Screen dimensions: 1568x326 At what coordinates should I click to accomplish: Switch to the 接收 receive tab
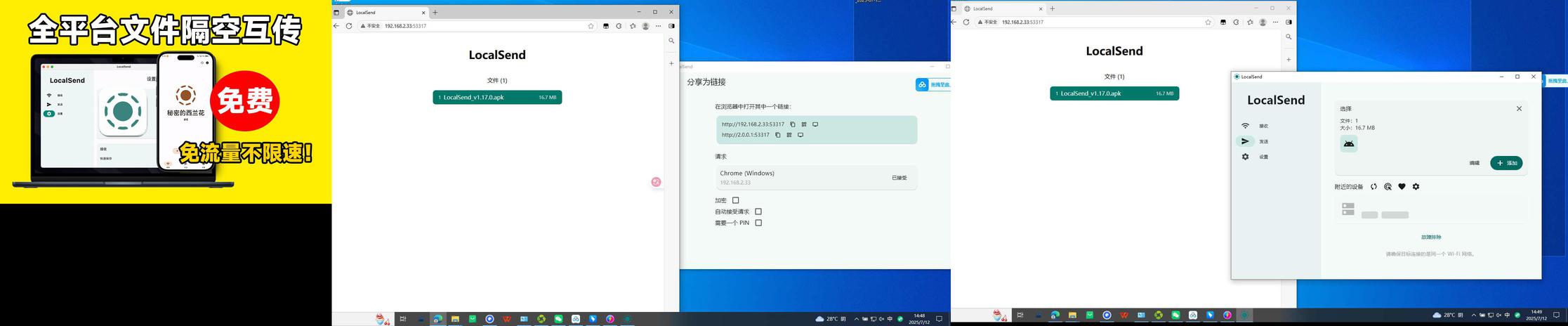coord(1254,126)
